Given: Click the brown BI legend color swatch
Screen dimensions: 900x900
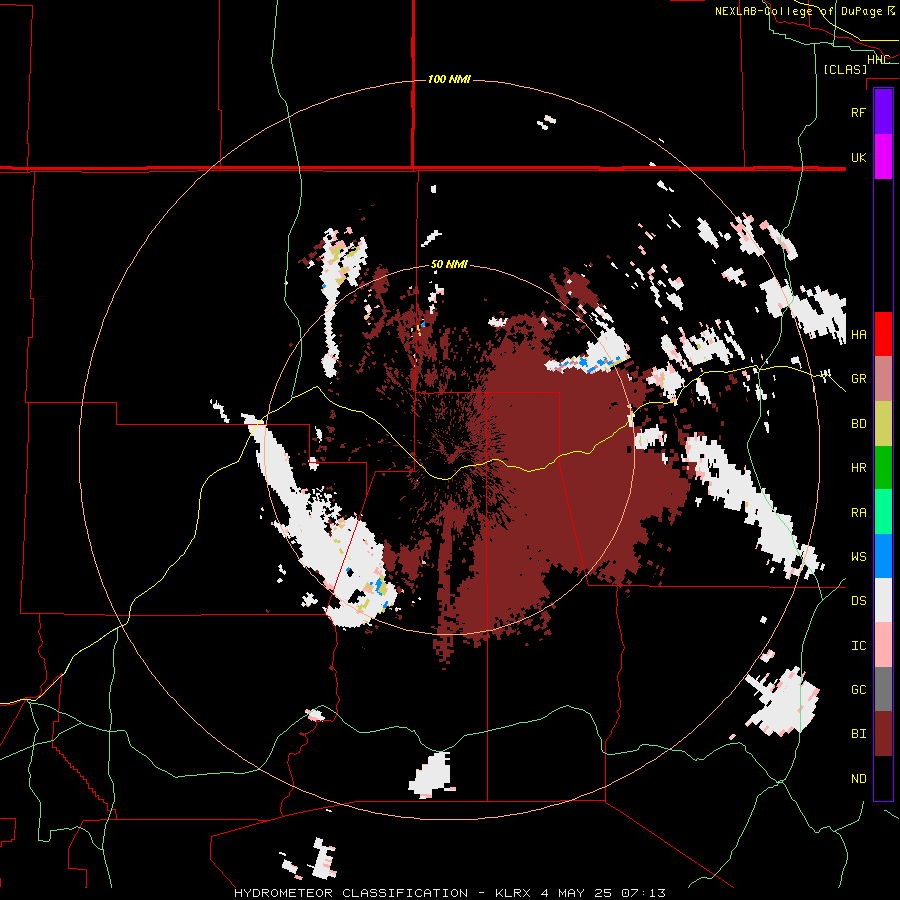Looking at the screenshot, I should click(x=883, y=734).
